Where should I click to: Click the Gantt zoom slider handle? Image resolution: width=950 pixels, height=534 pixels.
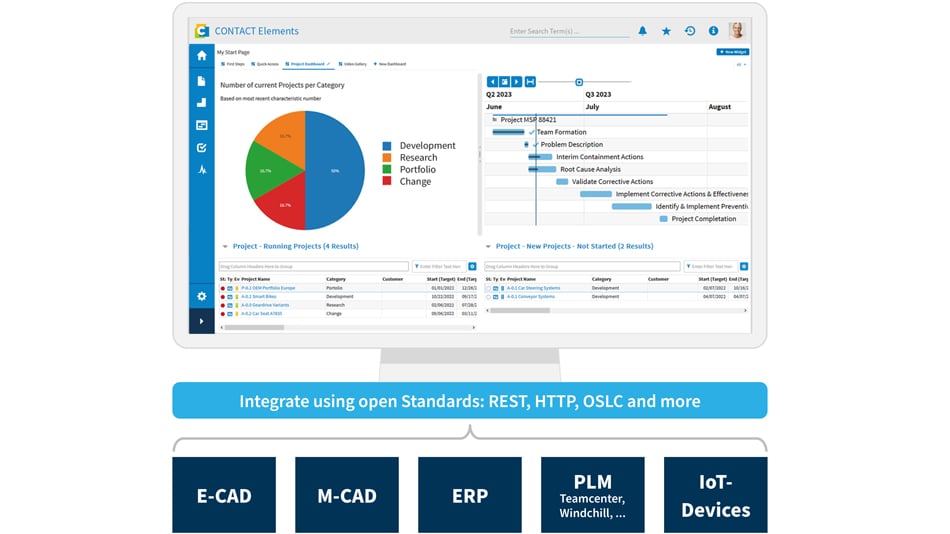point(579,82)
